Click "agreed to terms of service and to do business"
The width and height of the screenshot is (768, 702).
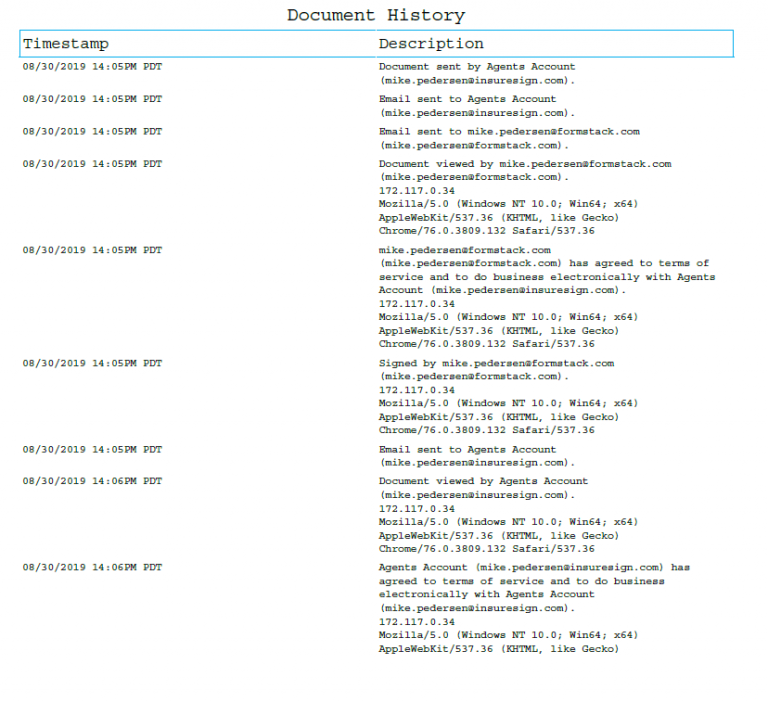point(521,581)
